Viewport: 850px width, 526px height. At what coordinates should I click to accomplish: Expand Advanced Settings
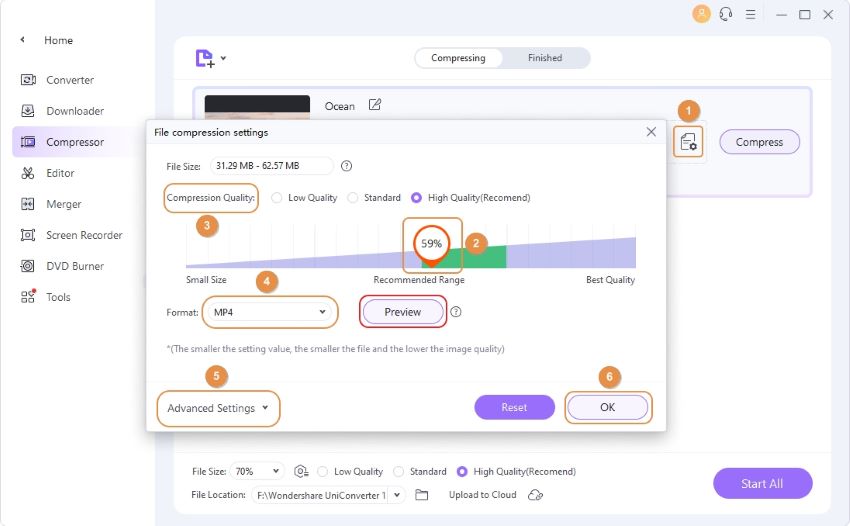click(x=218, y=408)
